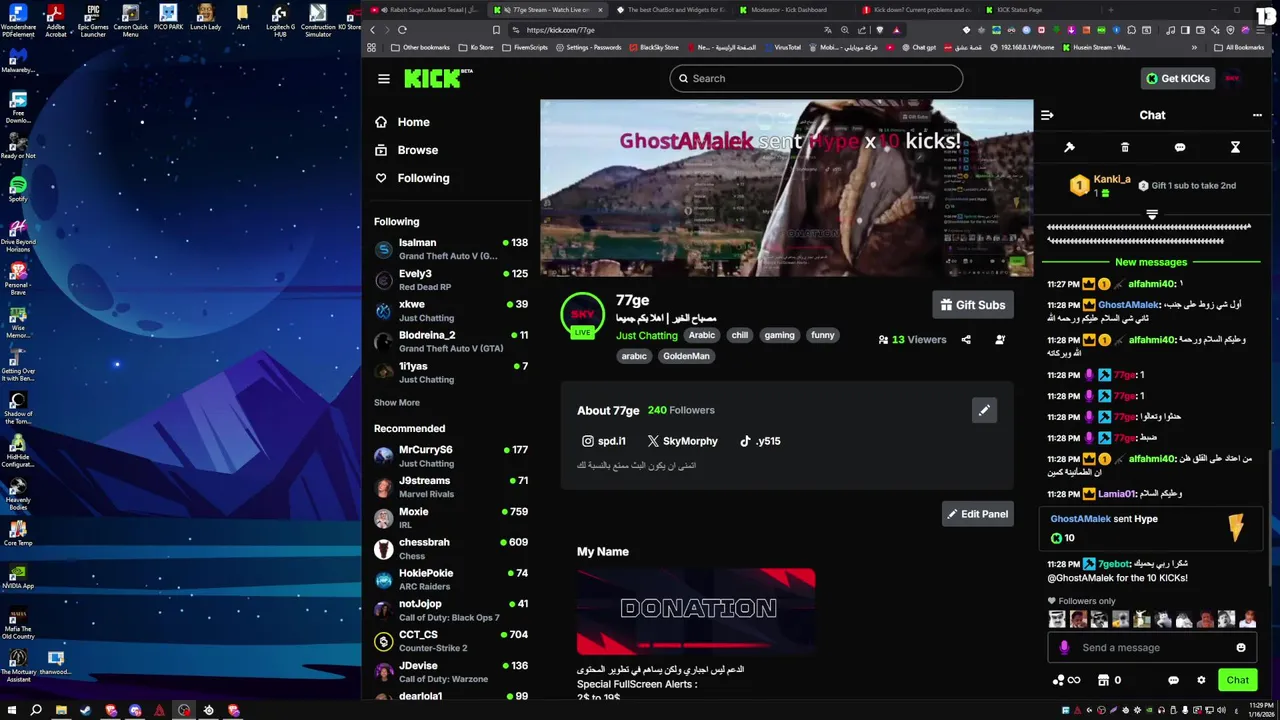The width and height of the screenshot is (1280, 720).
Task: Click the DONATION panel banner
Action: coord(696,612)
